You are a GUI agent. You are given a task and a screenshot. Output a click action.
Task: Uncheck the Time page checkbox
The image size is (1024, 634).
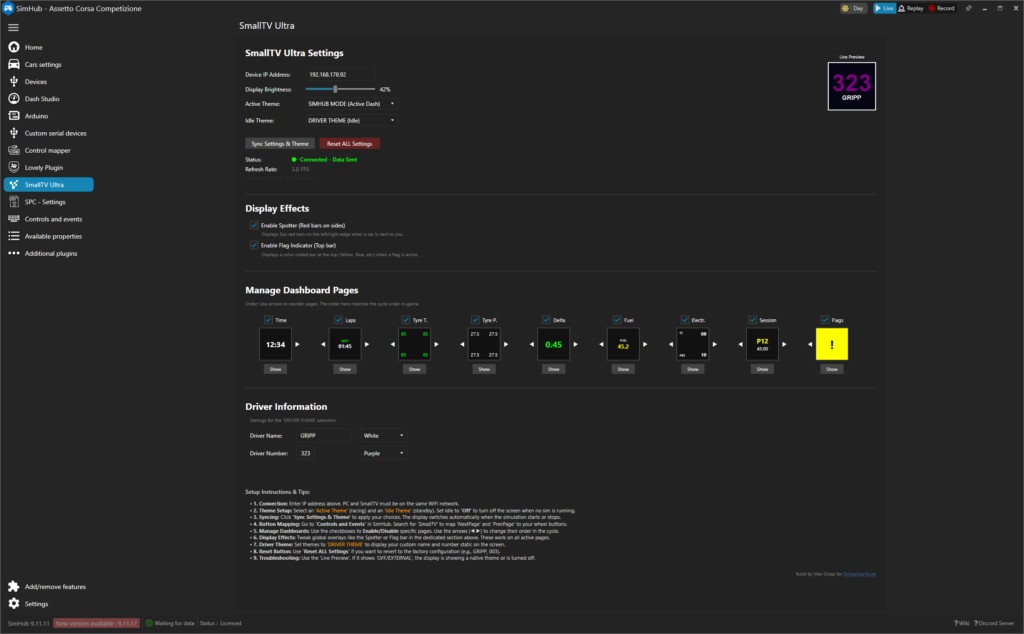(268, 320)
